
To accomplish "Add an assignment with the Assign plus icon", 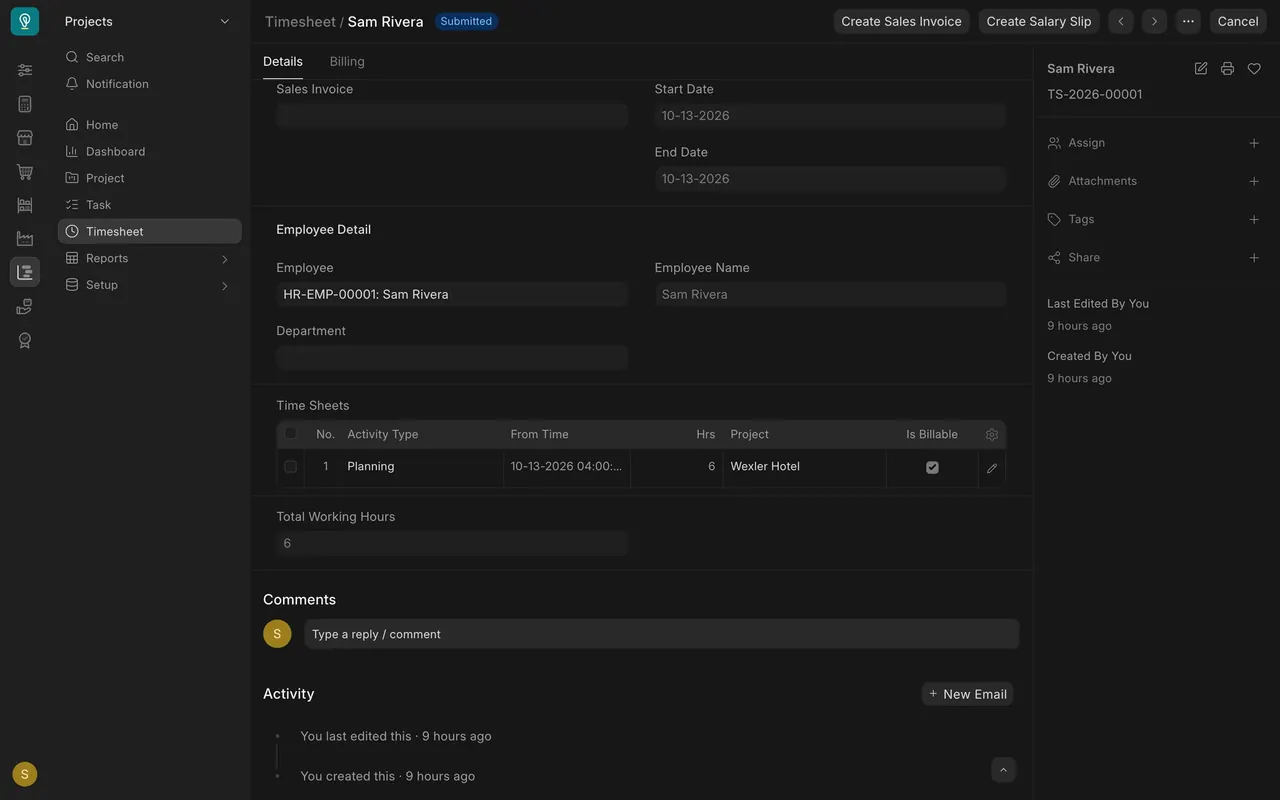I will [1254, 143].
